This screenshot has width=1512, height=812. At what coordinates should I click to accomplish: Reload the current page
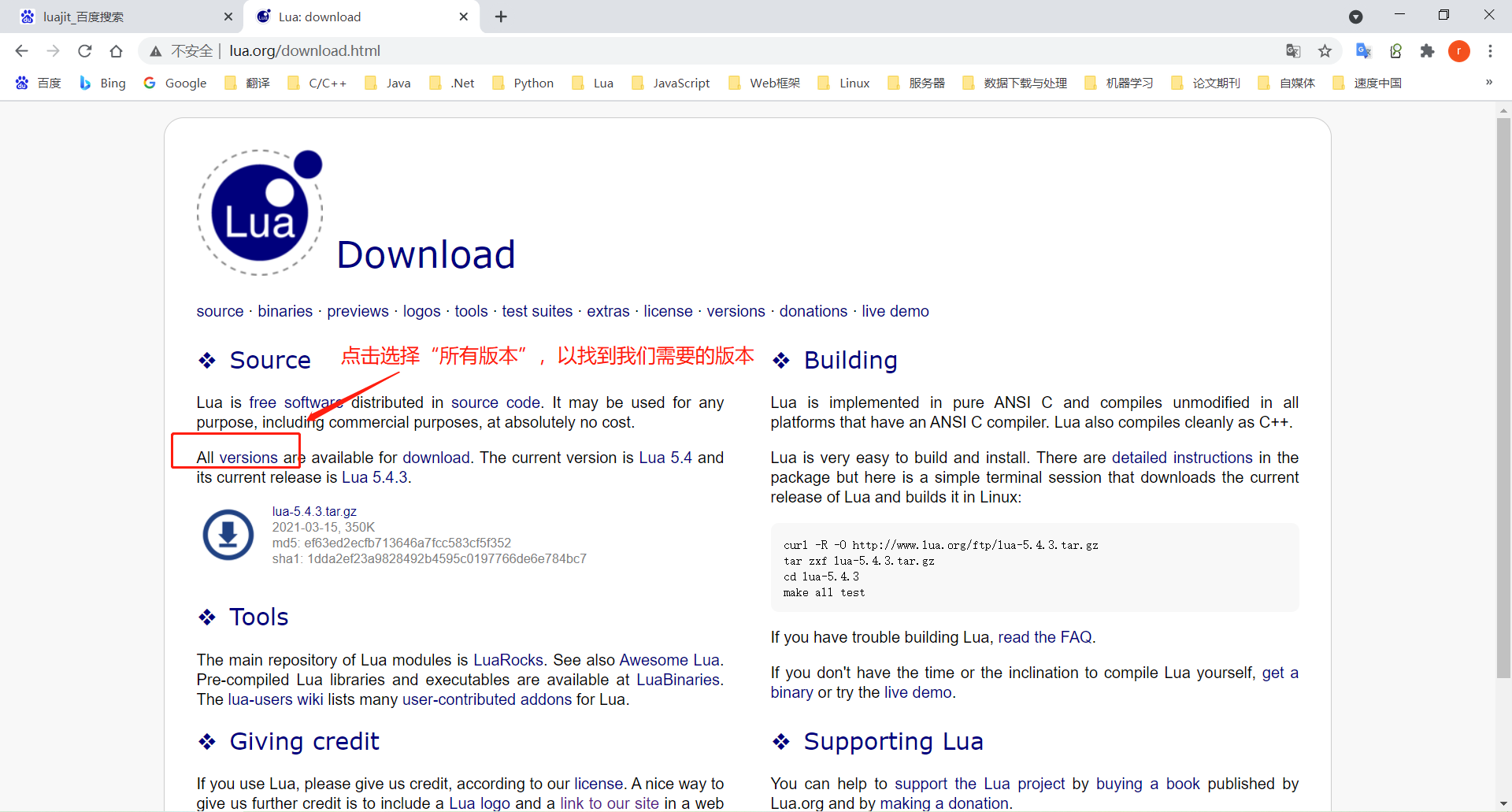pyautogui.click(x=84, y=50)
